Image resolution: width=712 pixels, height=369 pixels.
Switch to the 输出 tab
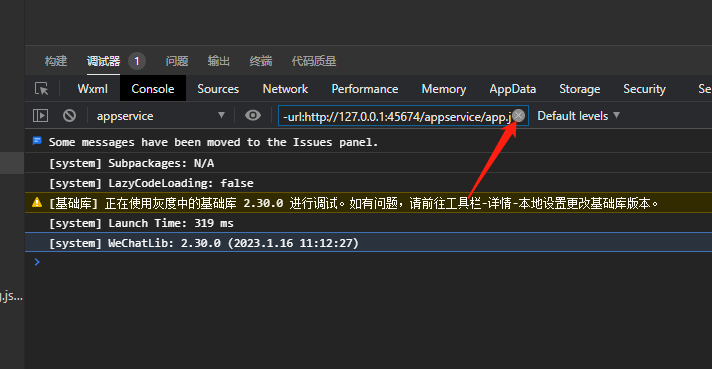(218, 61)
